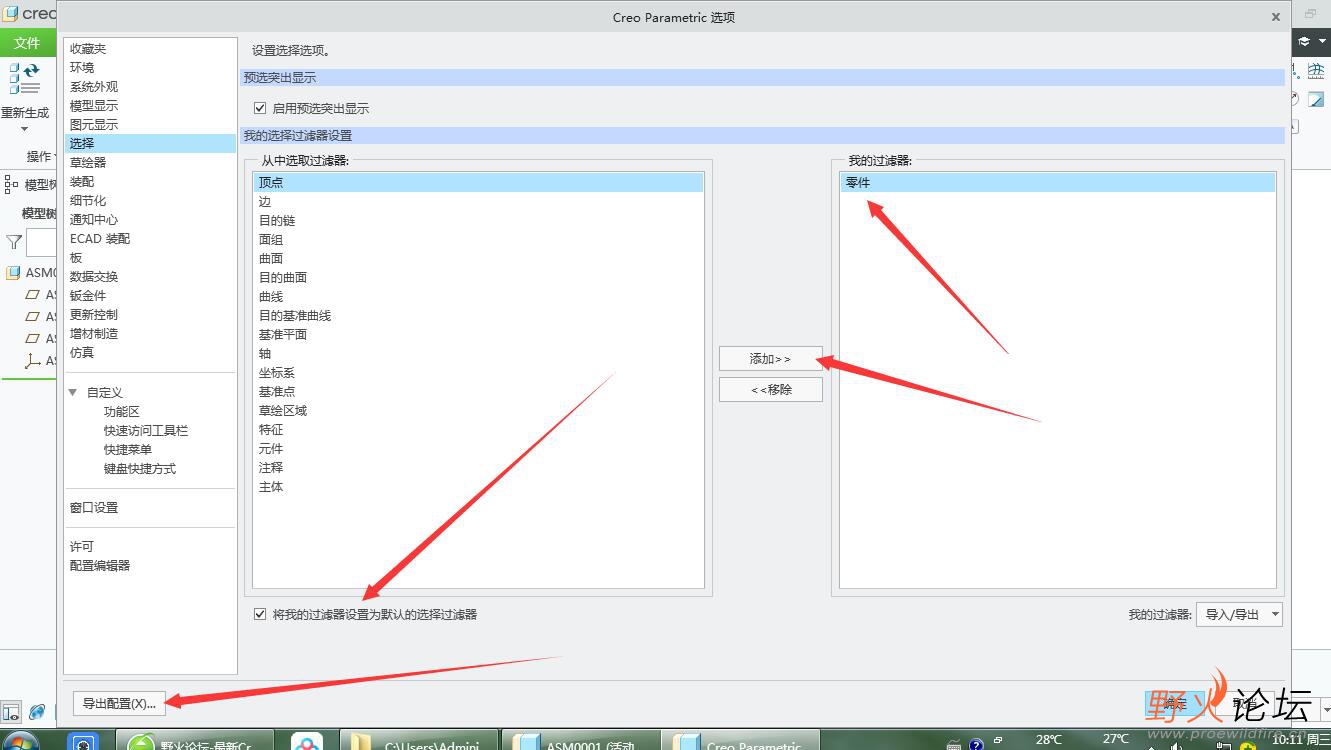1331x750 pixels.
Task: Select 面组 in the filter list
Action: [x=478, y=239]
